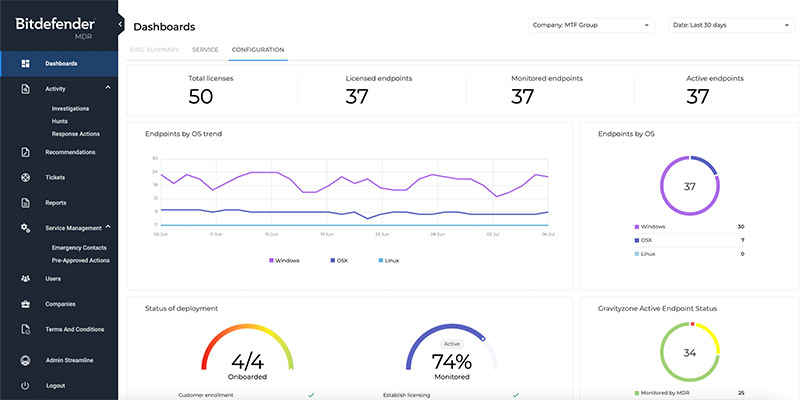Open Pre-Approved Actions in sidebar
Screen dimensions: 800x400
[81, 260]
